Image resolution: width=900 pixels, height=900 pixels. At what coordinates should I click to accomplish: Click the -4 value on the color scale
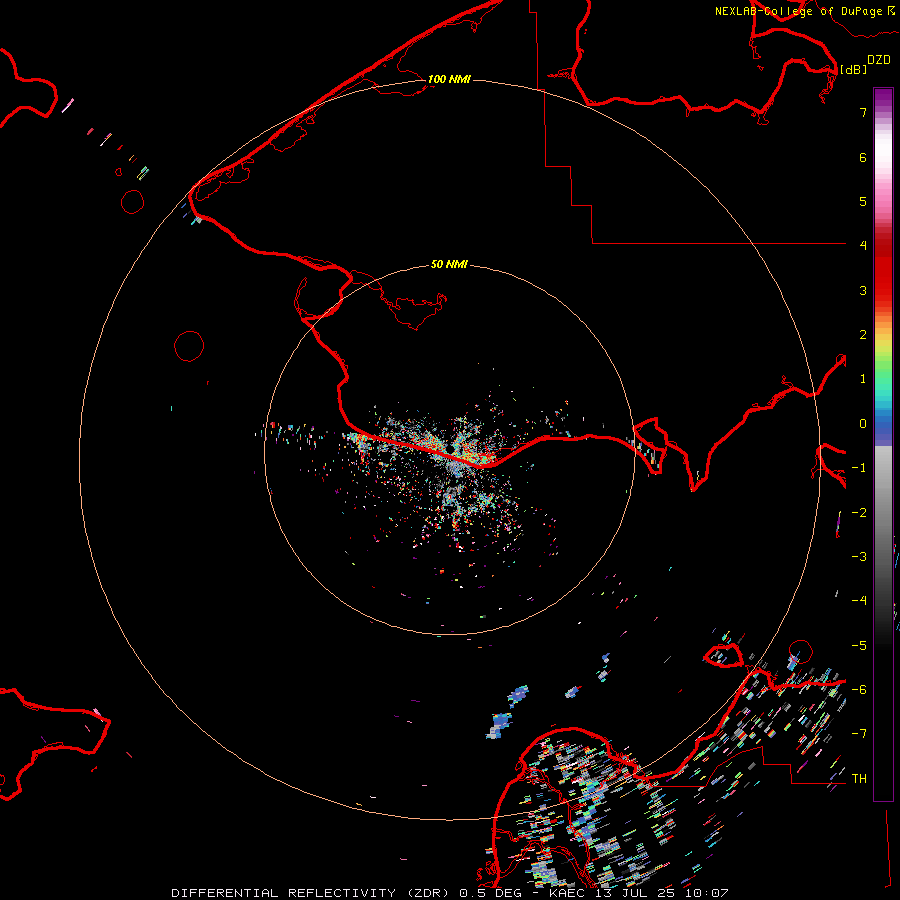(x=859, y=601)
